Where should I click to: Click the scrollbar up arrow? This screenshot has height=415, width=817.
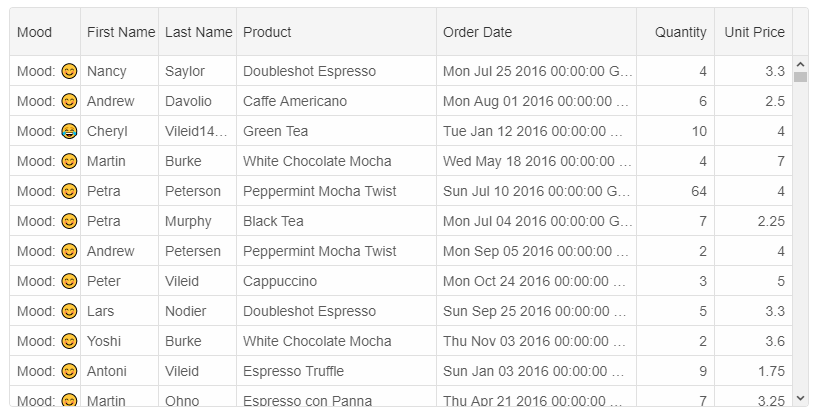[800, 64]
